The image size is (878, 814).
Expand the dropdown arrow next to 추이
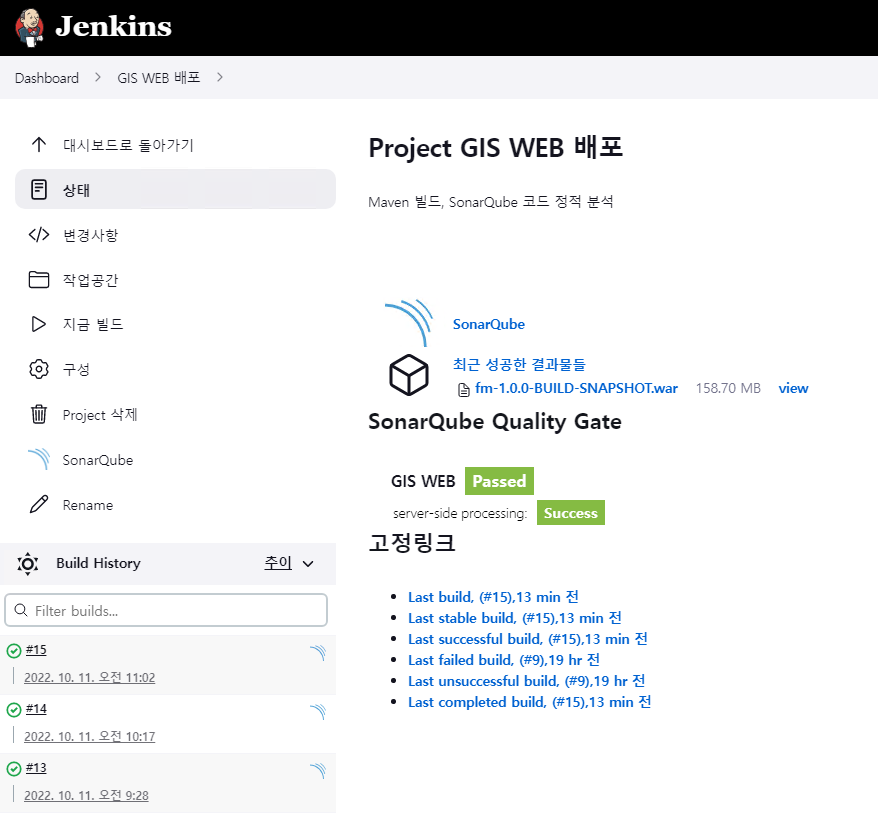click(x=308, y=564)
